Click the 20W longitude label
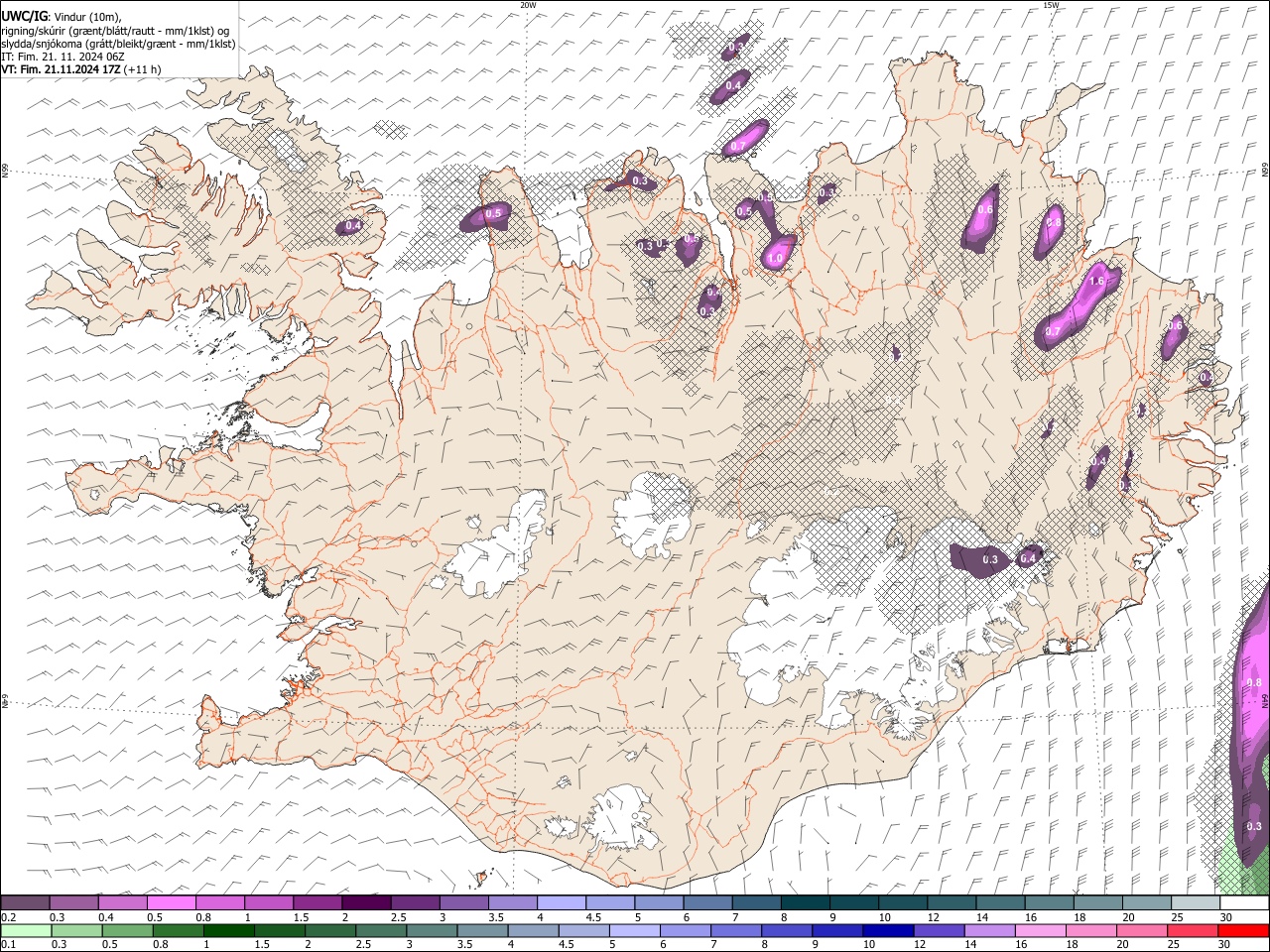The width and height of the screenshot is (1270, 952). pos(528,5)
